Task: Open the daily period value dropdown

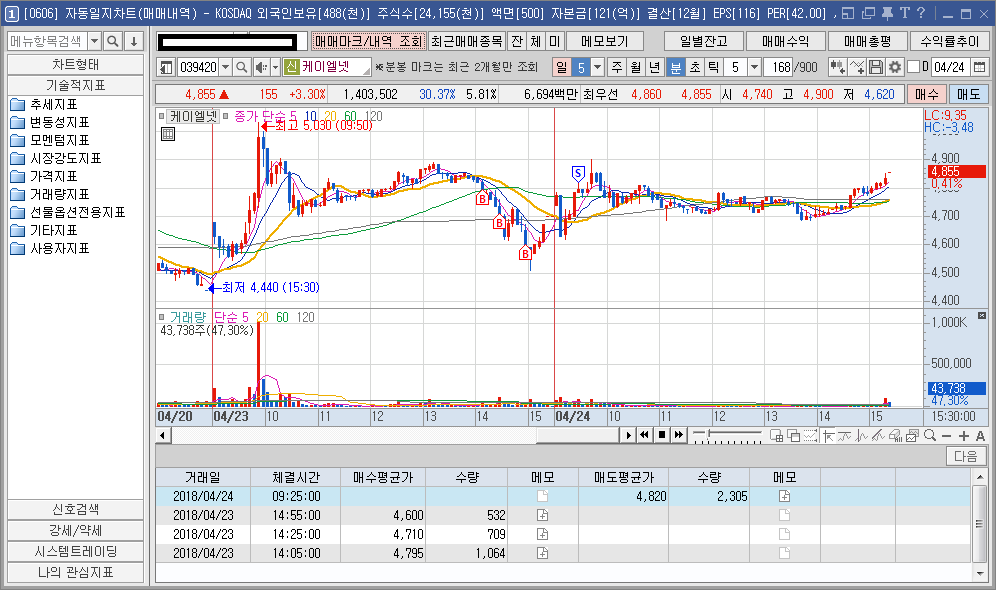Action: 597,67
